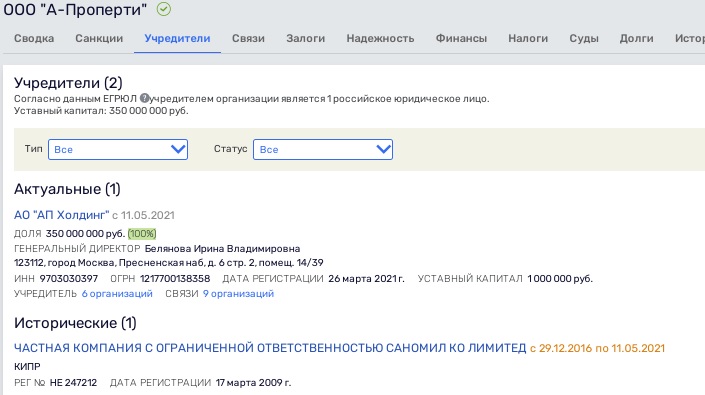Expand the Тип filter dropdown
Screen dimensions: 705x395
118,149
